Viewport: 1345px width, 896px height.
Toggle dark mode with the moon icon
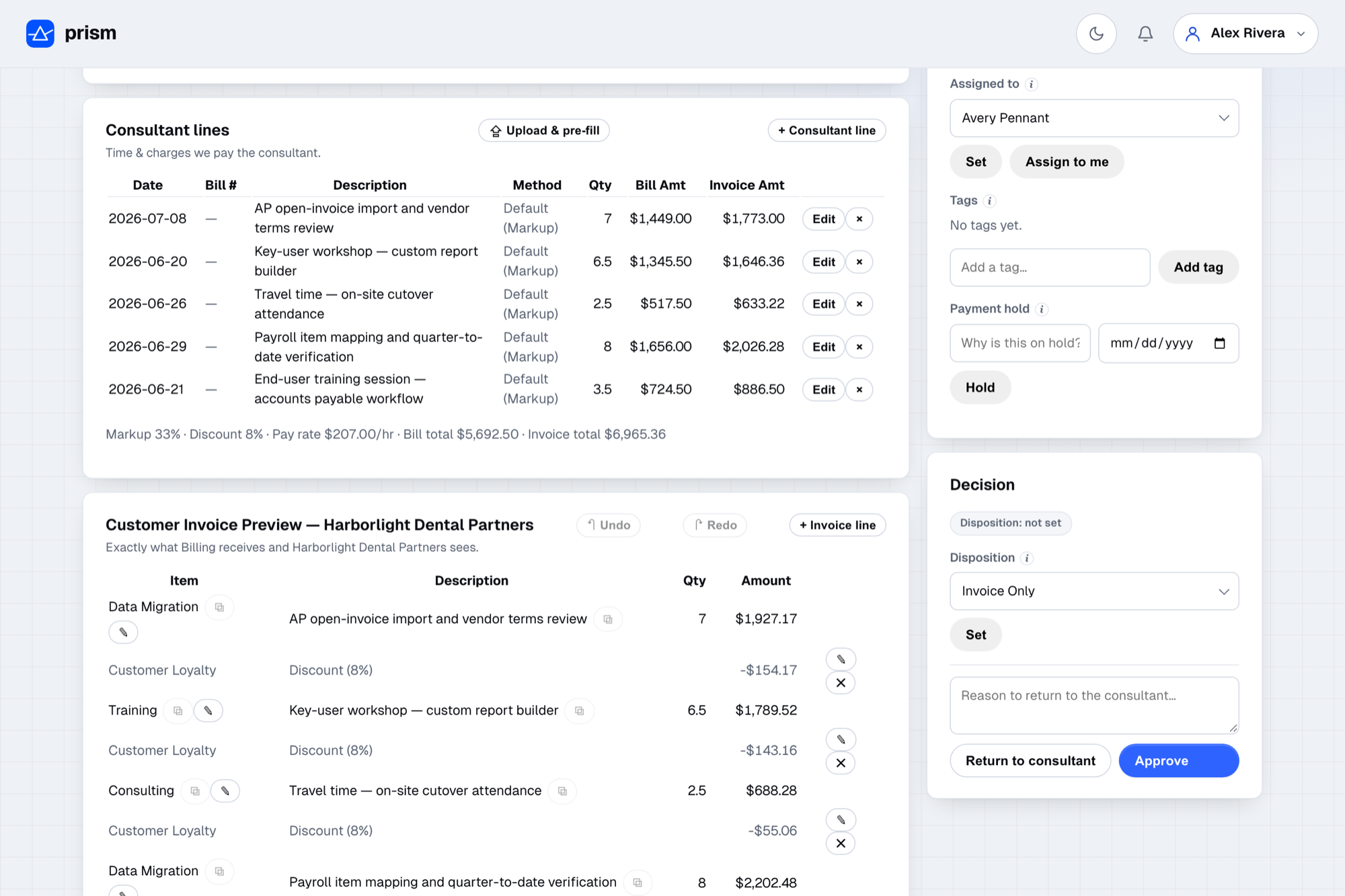click(x=1096, y=34)
